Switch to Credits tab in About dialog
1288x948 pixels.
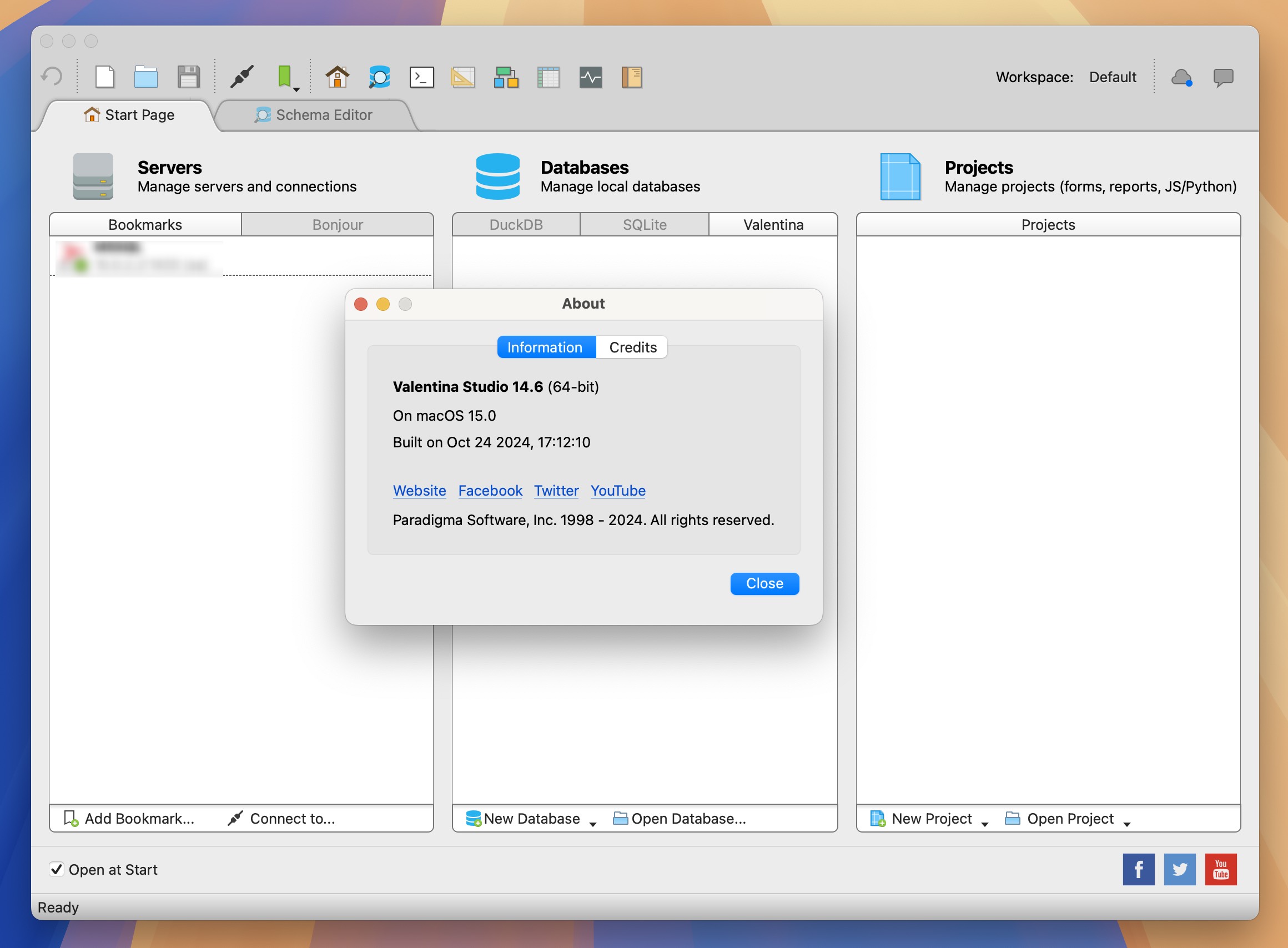[x=632, y=347]
